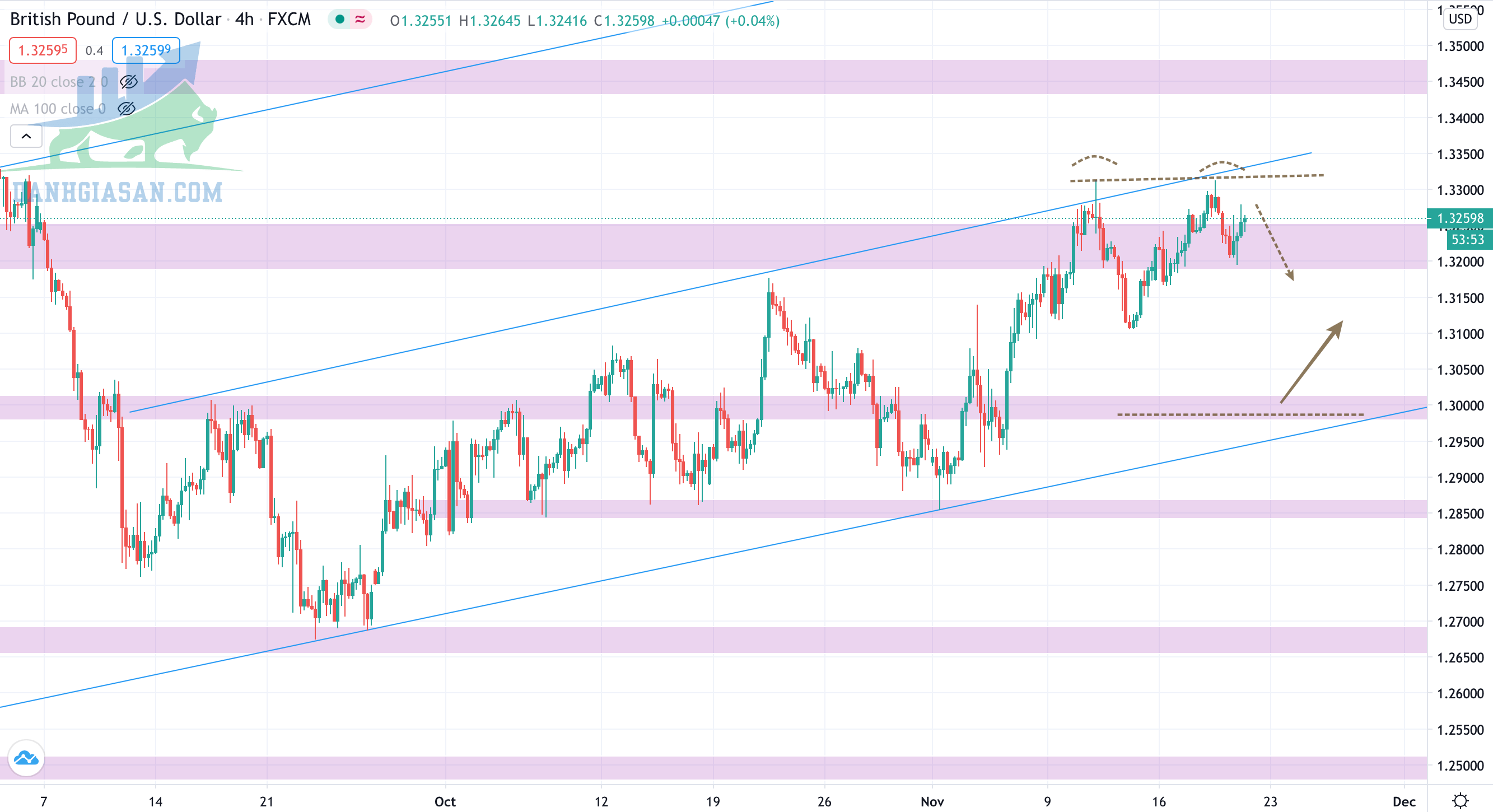The image size is (1493, 812).
Task: Click the TradingView cloud logo icon
Action: [x=26, y=758]
